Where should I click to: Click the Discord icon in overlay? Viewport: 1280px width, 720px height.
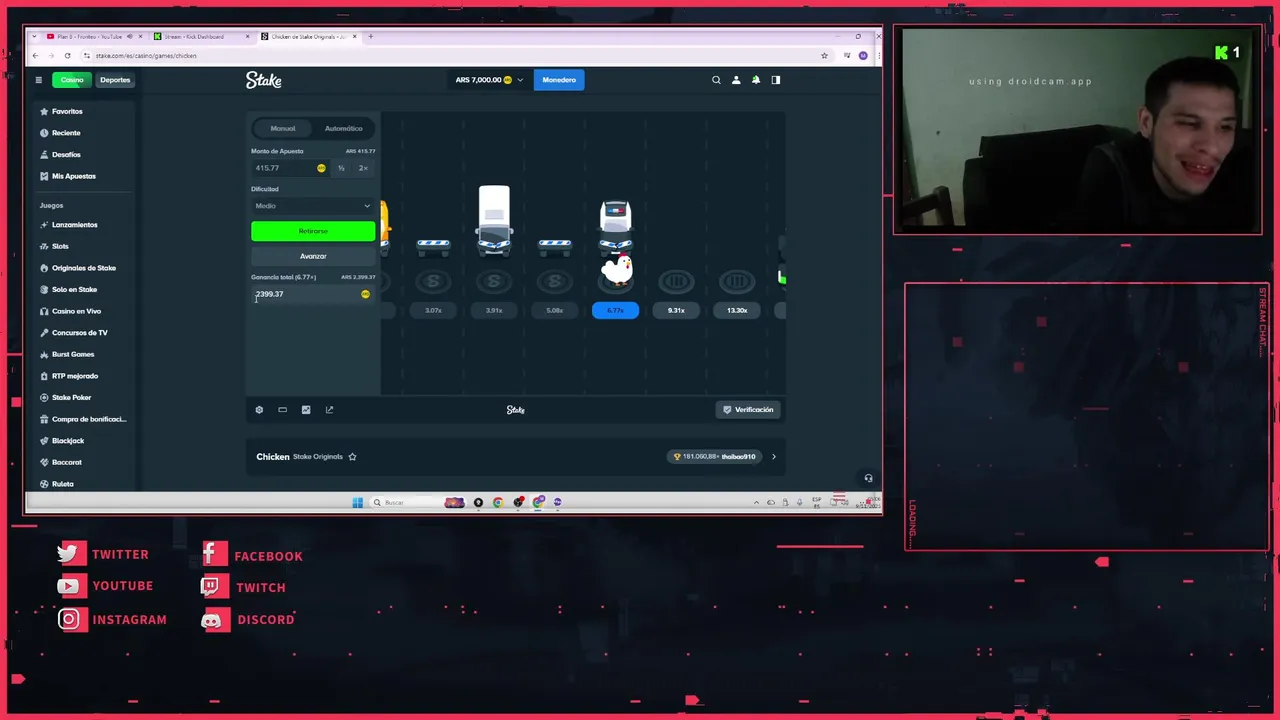212,620
